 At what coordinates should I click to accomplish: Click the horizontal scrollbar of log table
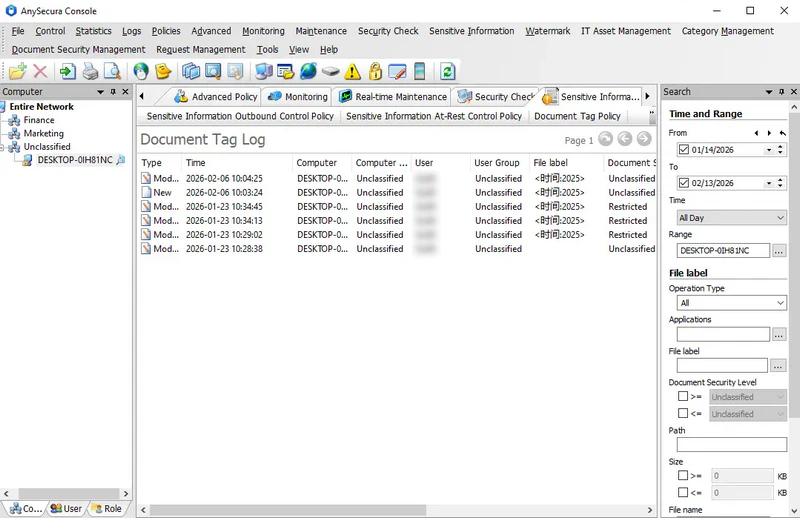[288, 510]
